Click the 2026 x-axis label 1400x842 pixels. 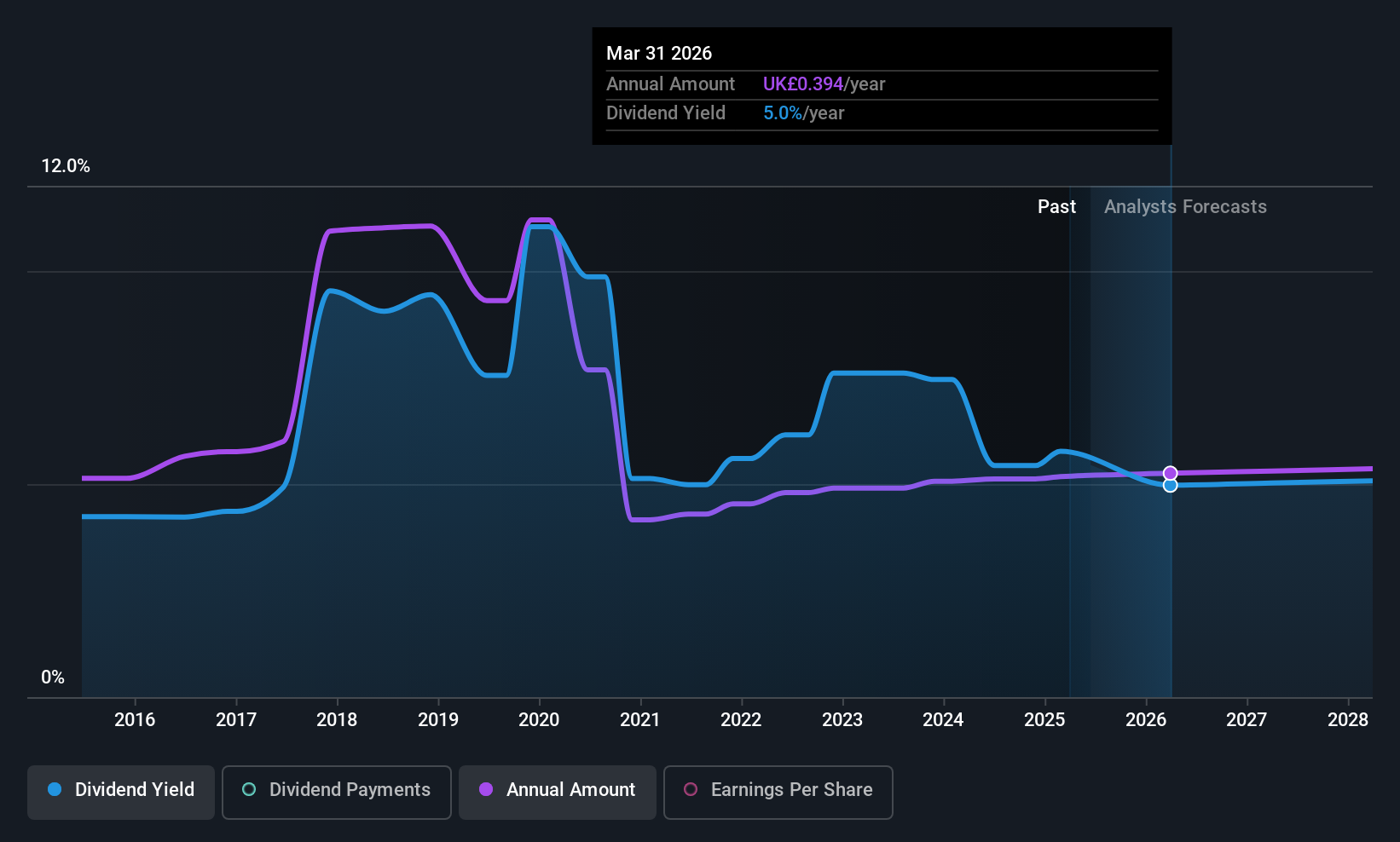[1146, 720]
